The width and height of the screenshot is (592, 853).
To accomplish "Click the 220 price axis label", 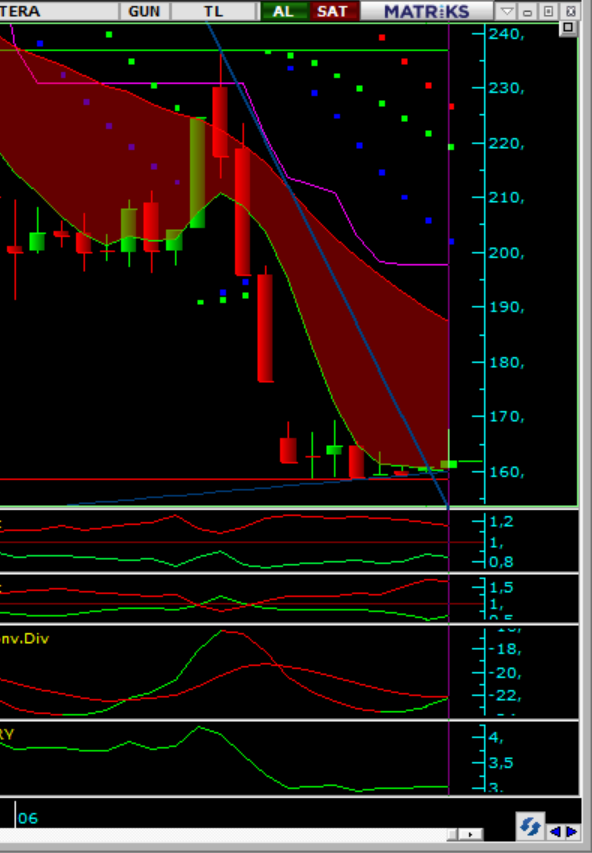I will pos(506,144).
